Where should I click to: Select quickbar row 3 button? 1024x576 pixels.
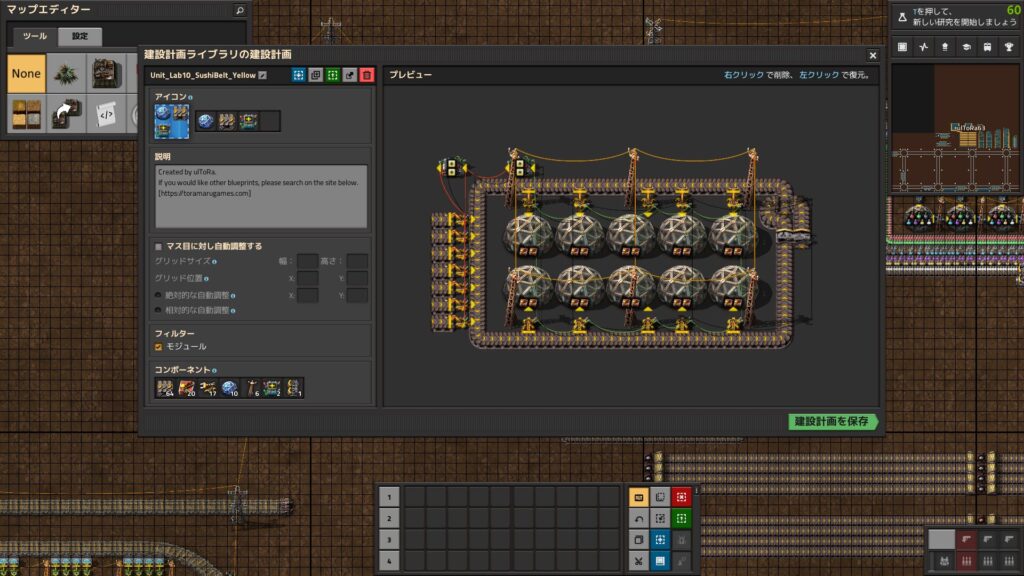tap(389, 540)
